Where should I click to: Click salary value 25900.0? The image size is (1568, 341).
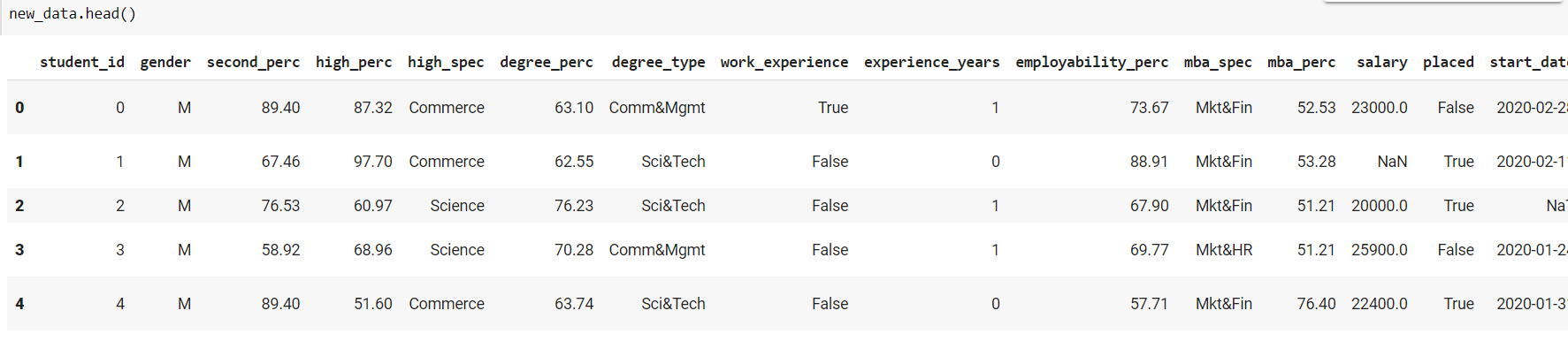[1380, 250]
